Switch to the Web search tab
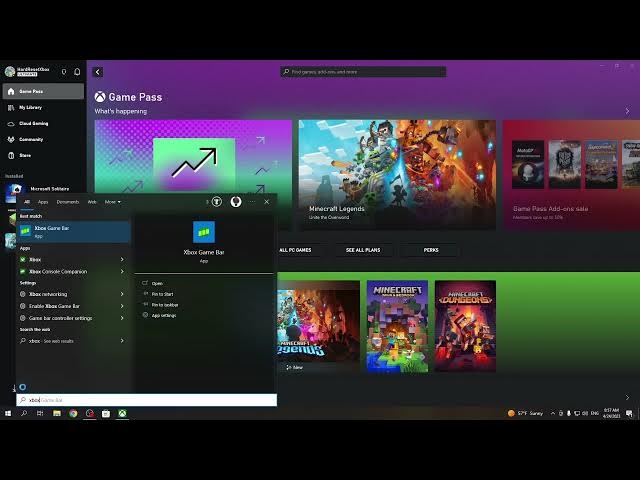The height and width of the screenshot is (480, 640). (x=92, y=202)
